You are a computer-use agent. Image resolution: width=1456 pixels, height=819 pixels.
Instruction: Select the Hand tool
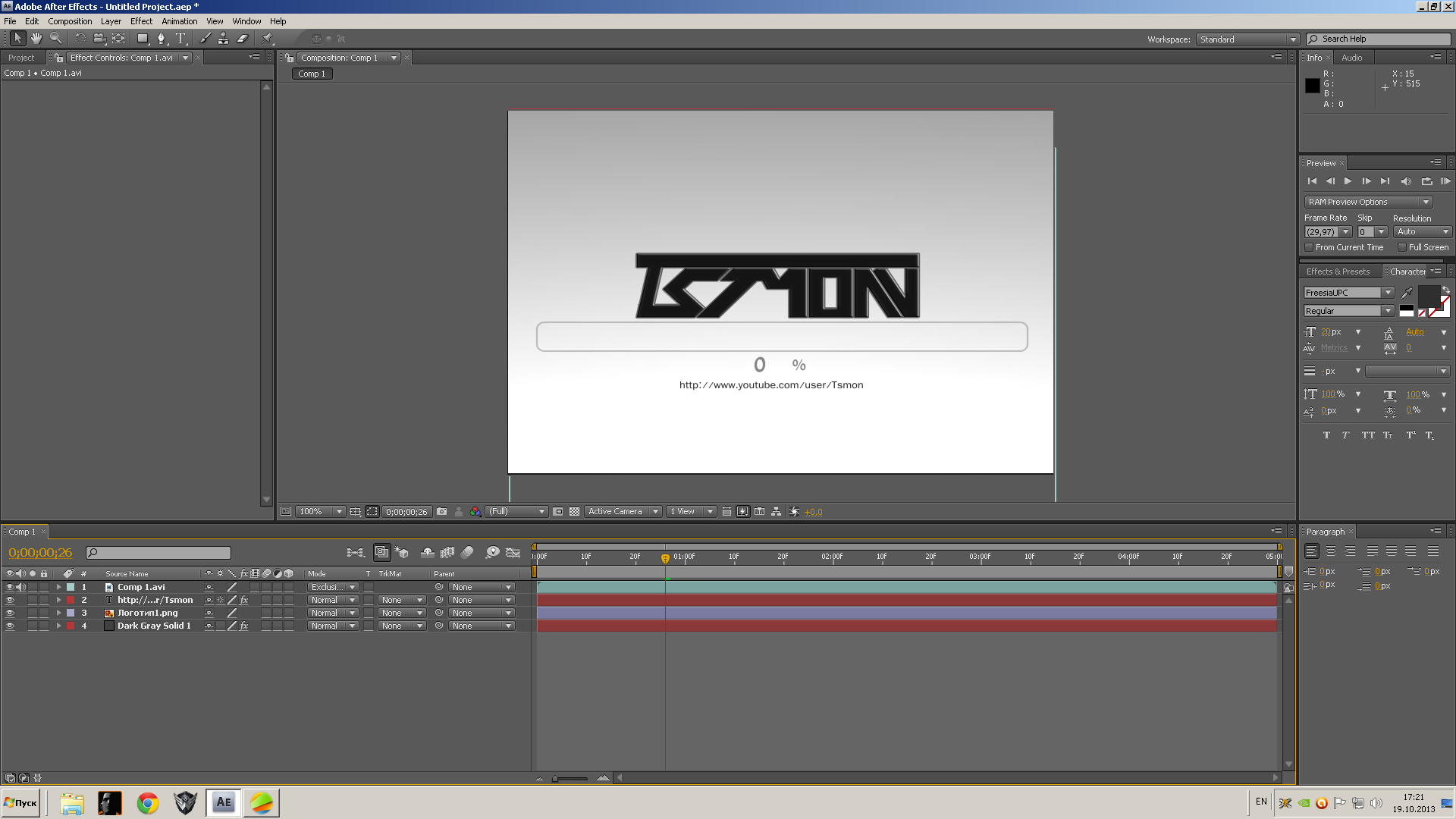click(x=36, y=39)
